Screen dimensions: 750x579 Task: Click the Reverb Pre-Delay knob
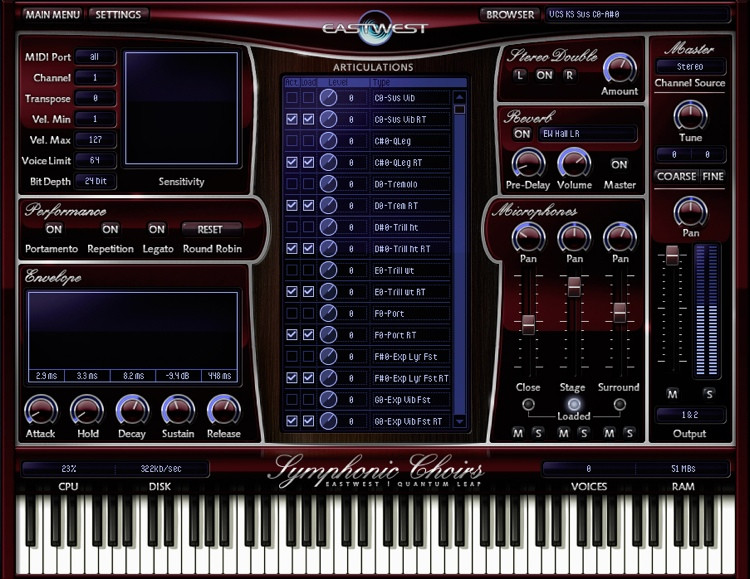click(x=529, y=164)
